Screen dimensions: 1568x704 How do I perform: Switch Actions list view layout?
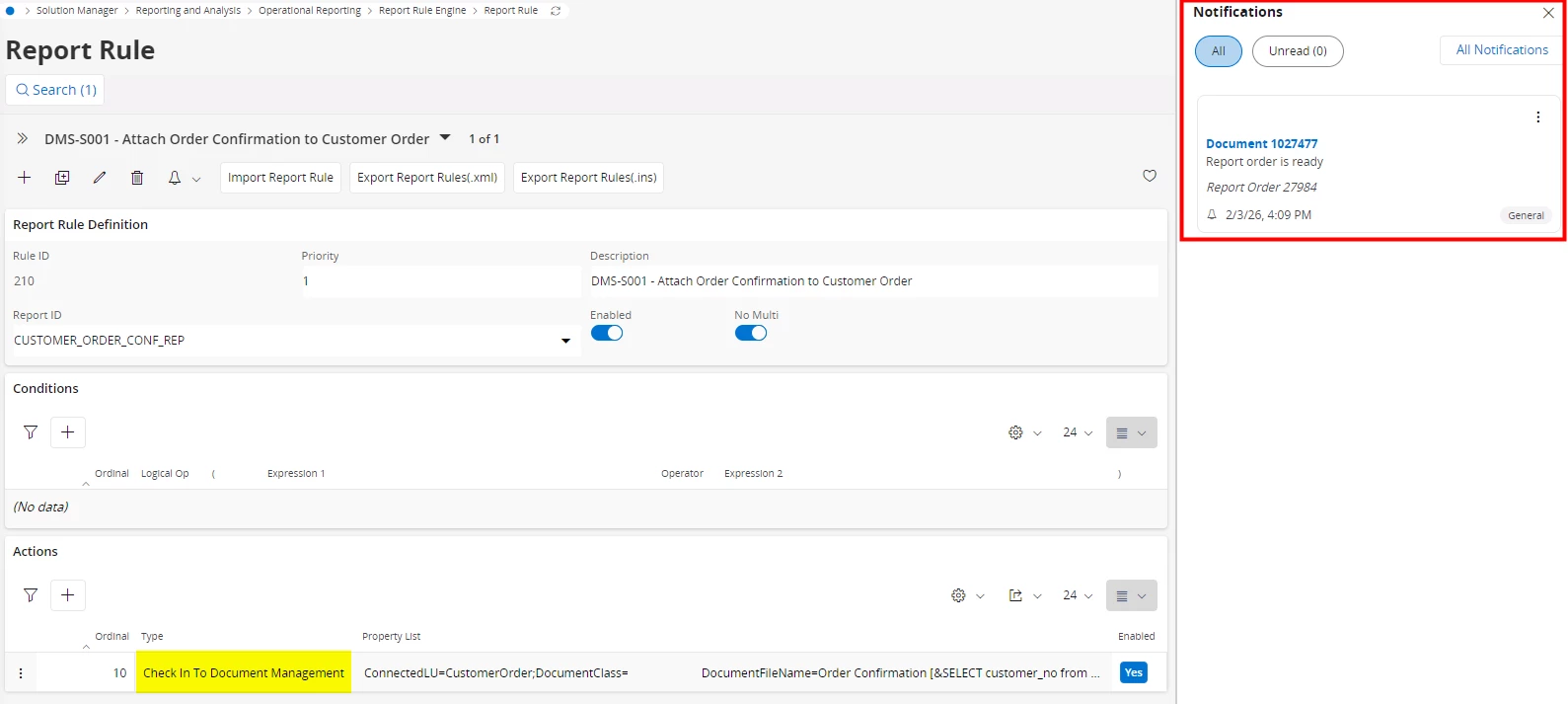(x=1131, y=595)
